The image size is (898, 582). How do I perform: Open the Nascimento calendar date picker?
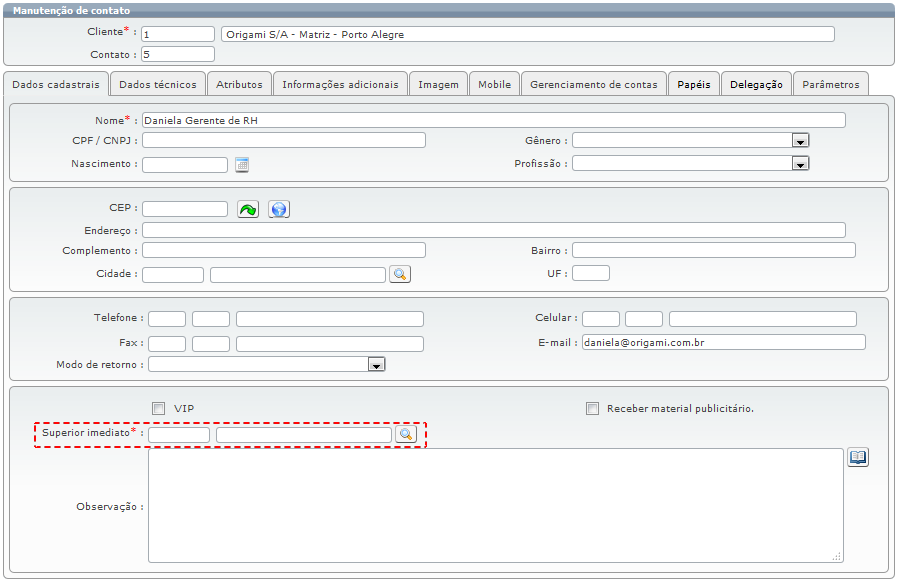coord(241,165)
